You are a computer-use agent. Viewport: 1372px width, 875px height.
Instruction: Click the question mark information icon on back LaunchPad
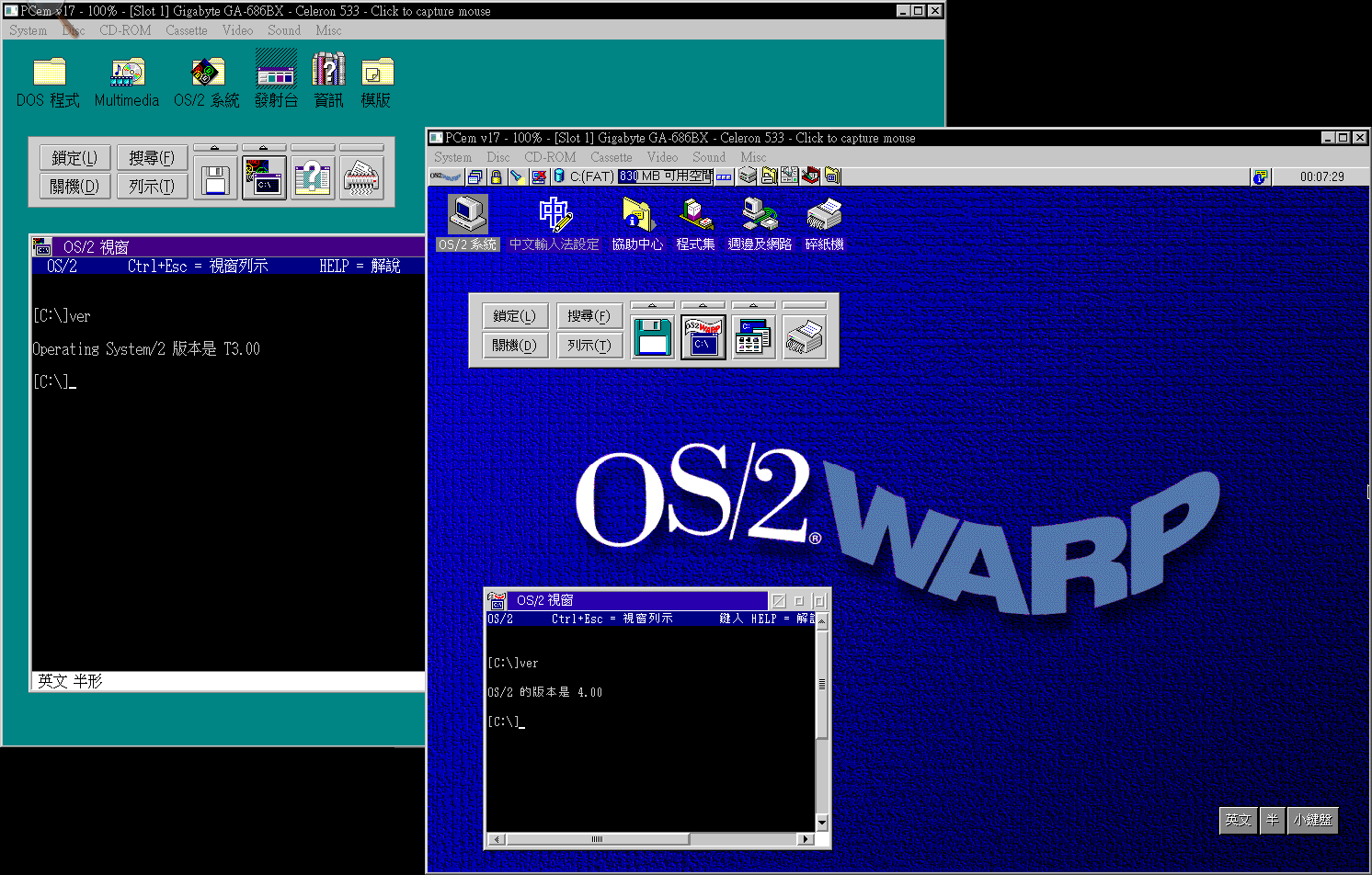(x=313, y=178)
